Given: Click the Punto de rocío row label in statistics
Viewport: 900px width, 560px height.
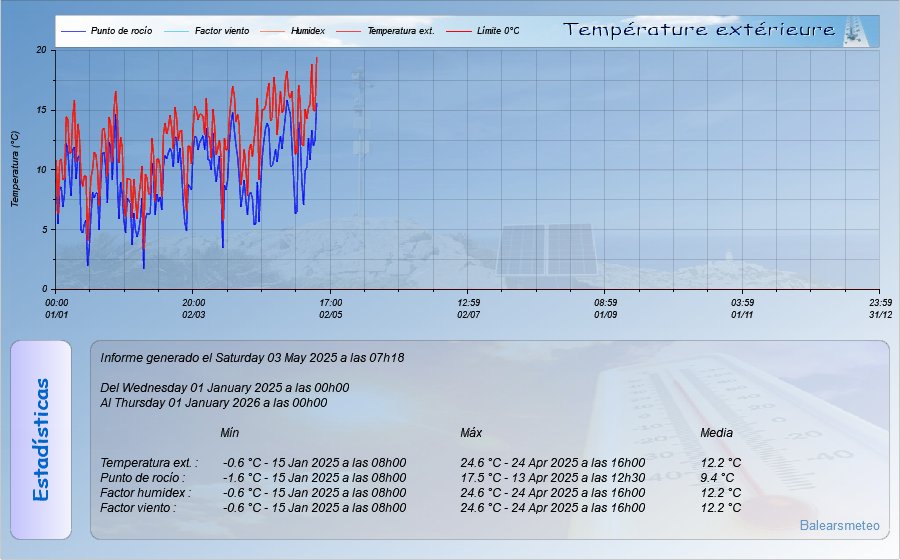Looking at the screenshot, I should pyautogui.click(x=143, y=477).
